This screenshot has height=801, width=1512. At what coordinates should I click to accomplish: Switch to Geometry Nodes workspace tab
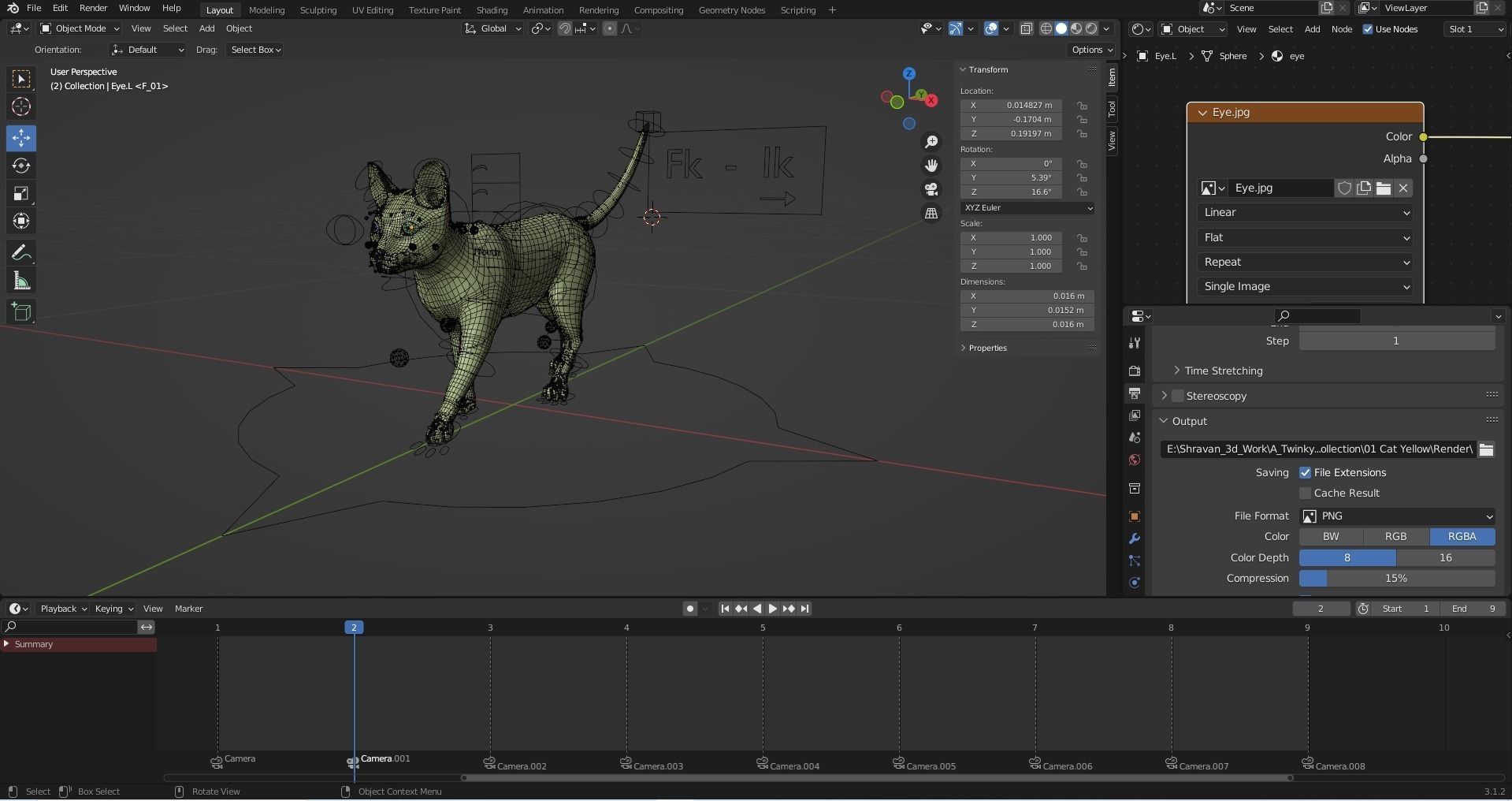click(732, 10)
